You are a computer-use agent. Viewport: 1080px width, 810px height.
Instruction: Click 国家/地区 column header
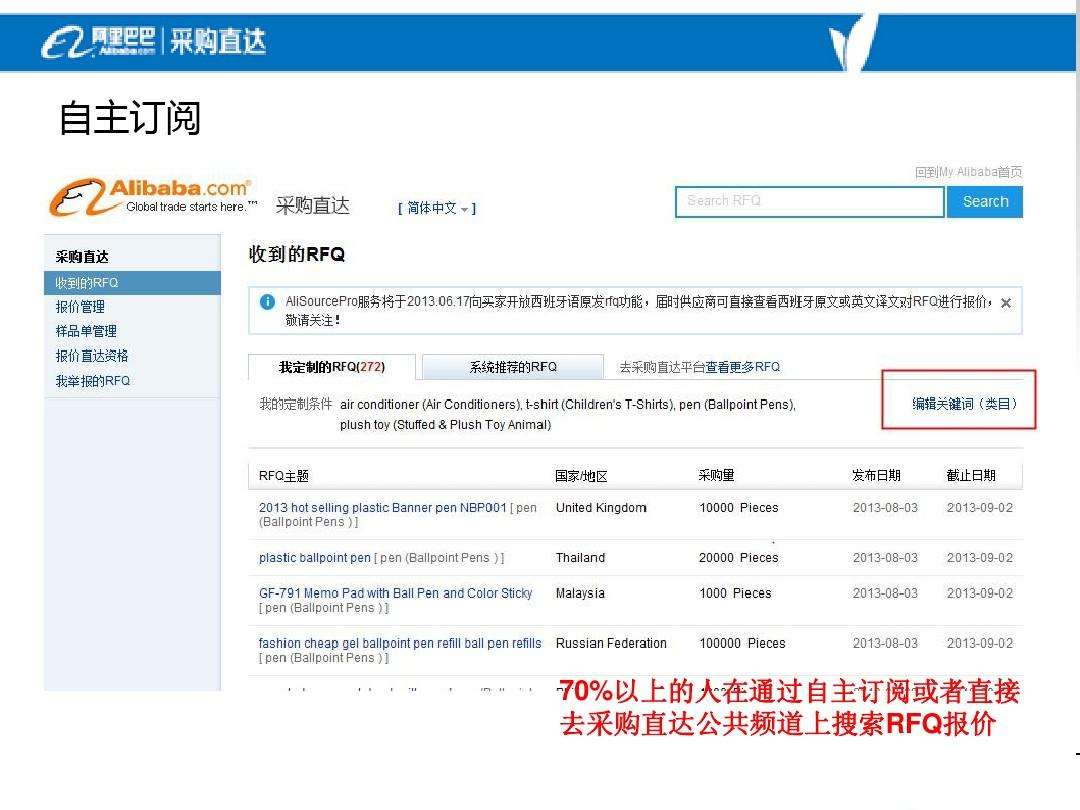tap(581, 476)
